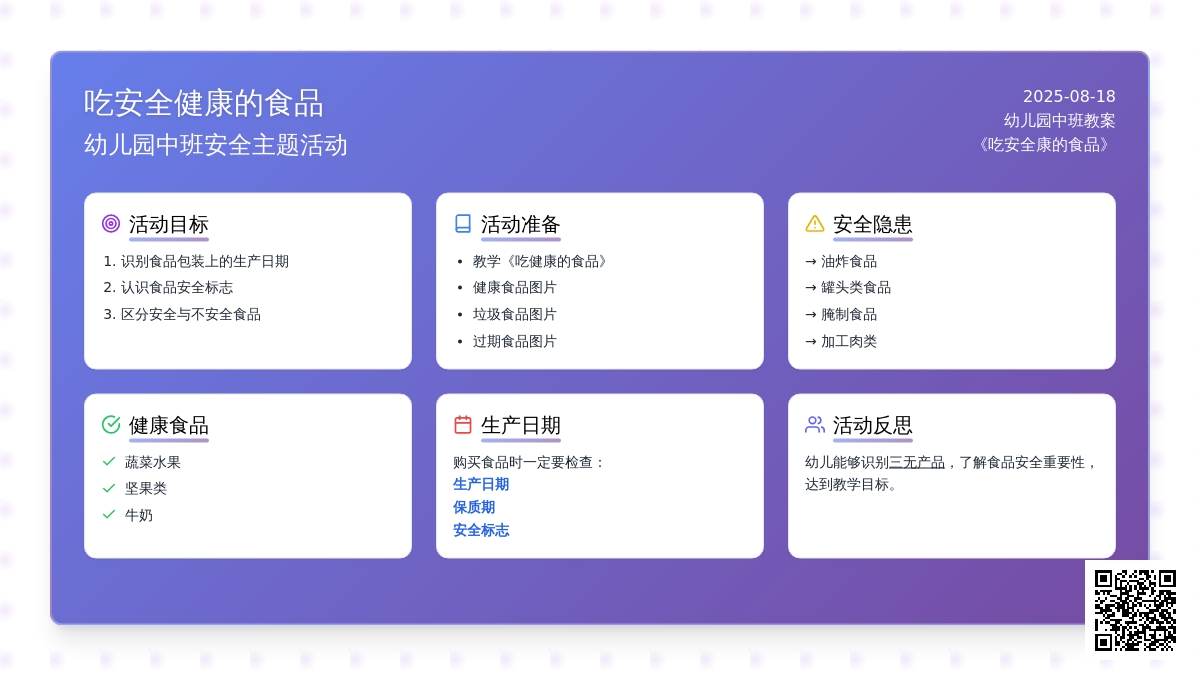The image size is (1200, 675).
Task: Click list item 区分安全与不安全食品
Action: [191, 314]
